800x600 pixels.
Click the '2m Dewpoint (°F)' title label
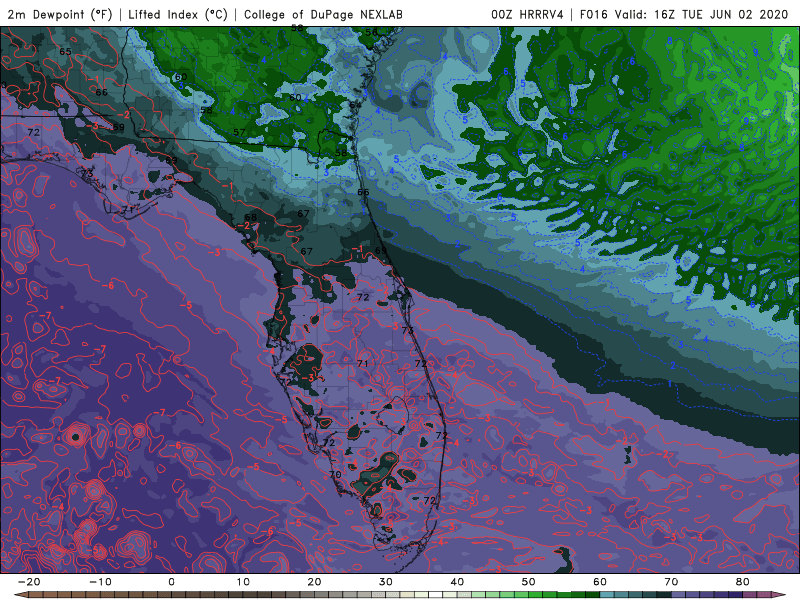tap(60, 14)
